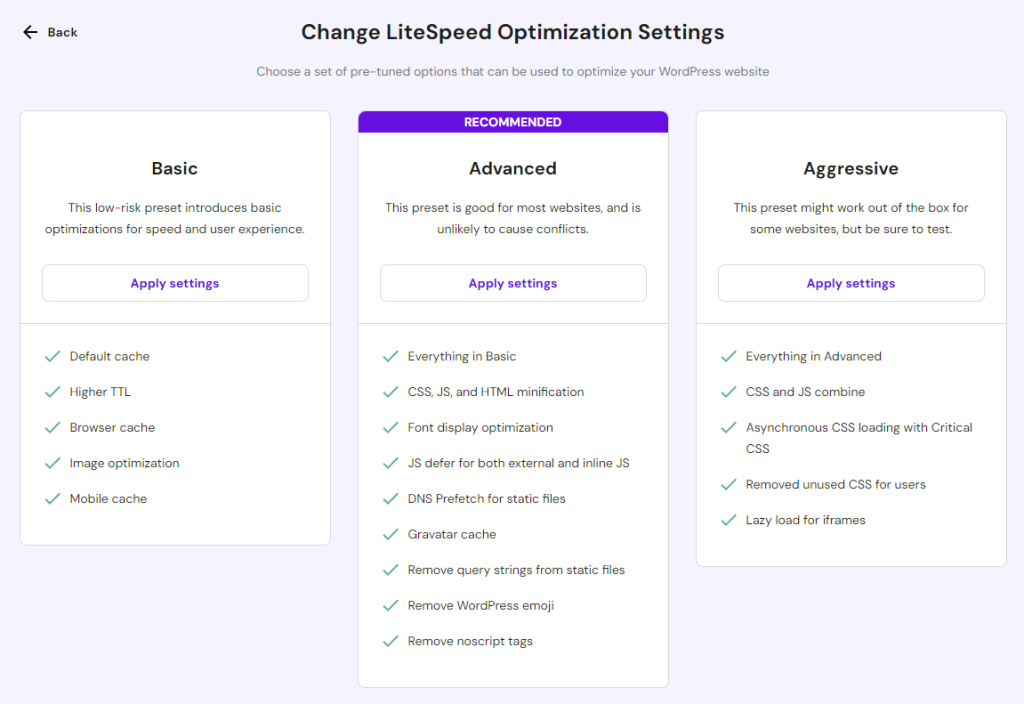Viewport: 1024px width, 704px height.
Task: Apply settings for the Basic preset
Action: (x=174, y=283)
